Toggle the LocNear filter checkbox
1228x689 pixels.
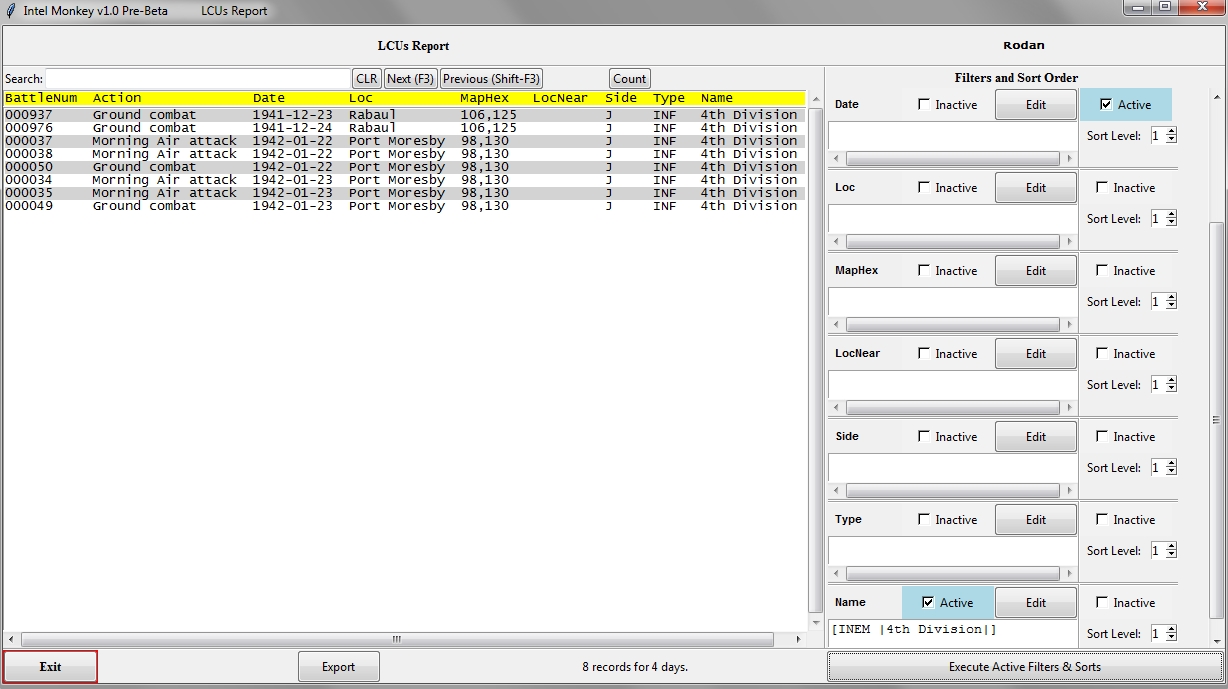923,353
